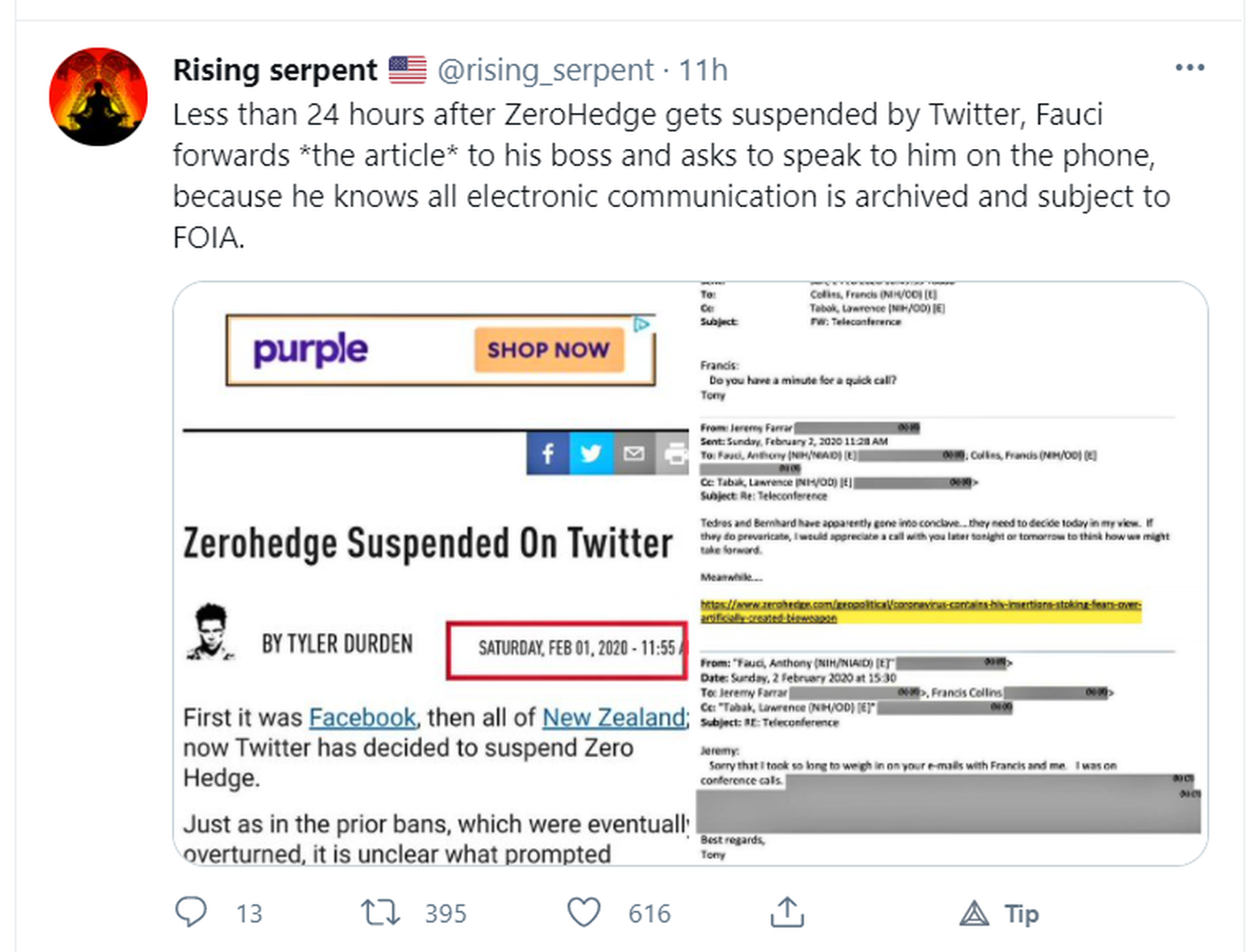Retweet this post via the retweet icon
This screenshot has height=952, width=1255.
[381, 912]
